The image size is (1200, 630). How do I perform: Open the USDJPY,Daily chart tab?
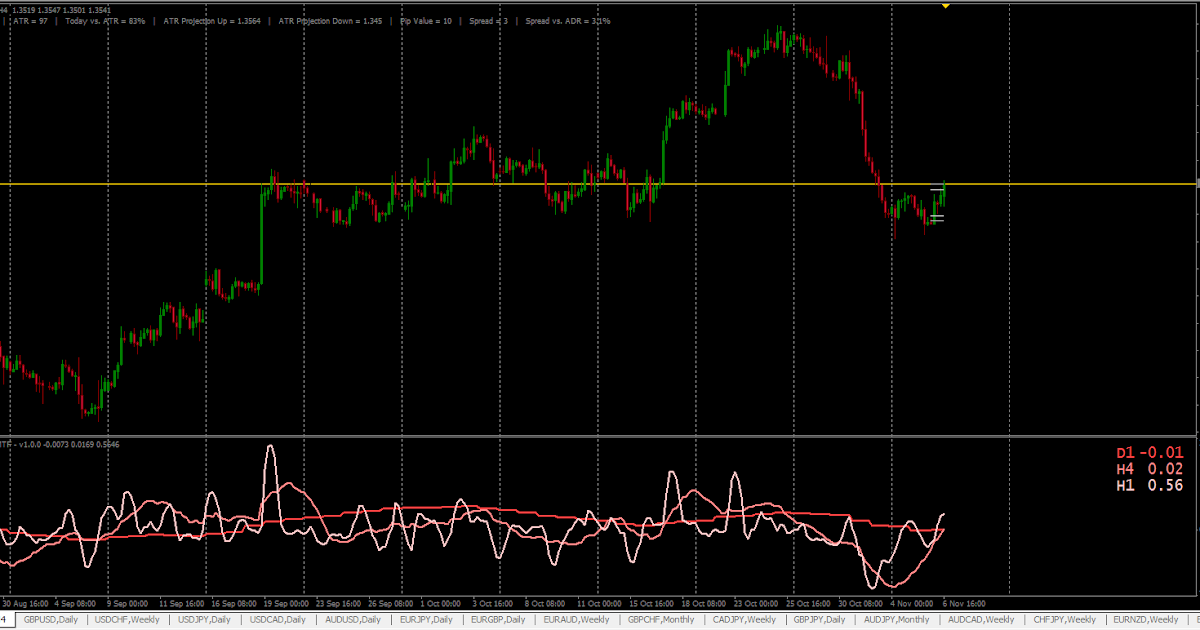point(204,620)
